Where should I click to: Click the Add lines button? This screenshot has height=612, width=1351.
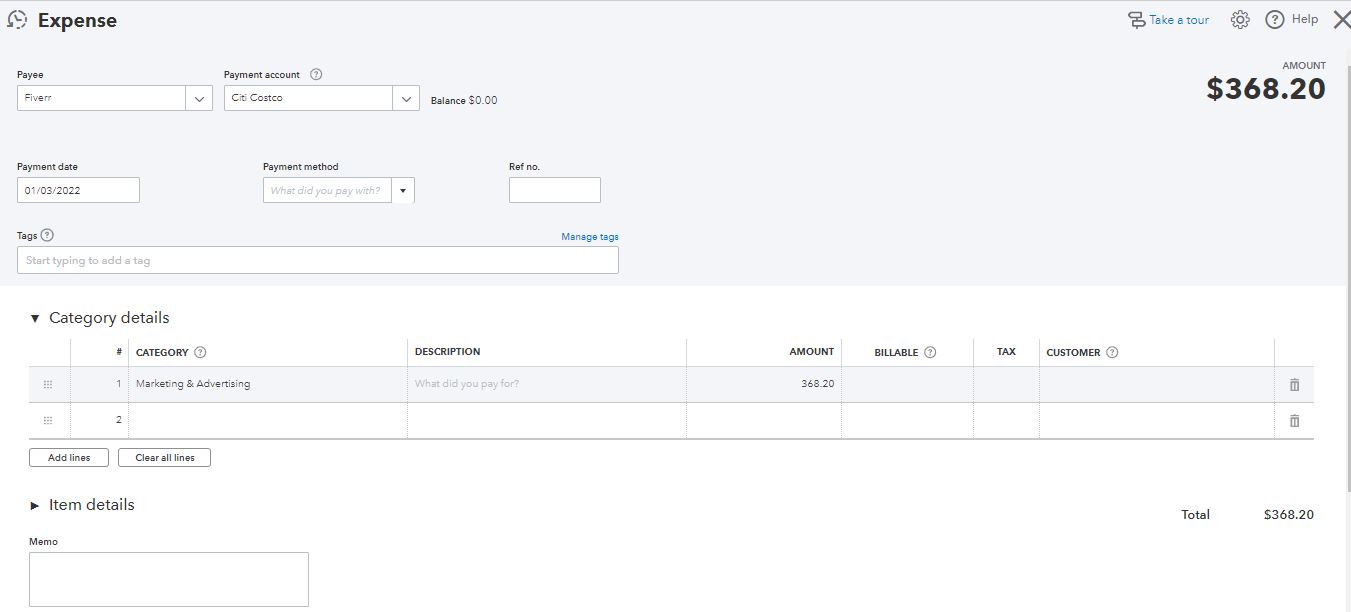coord(69,458)
